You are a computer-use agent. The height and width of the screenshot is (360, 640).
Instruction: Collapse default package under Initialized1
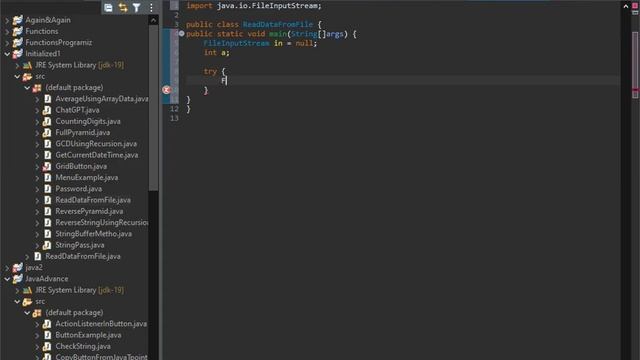pyautogui.click(x=27, y=88)
